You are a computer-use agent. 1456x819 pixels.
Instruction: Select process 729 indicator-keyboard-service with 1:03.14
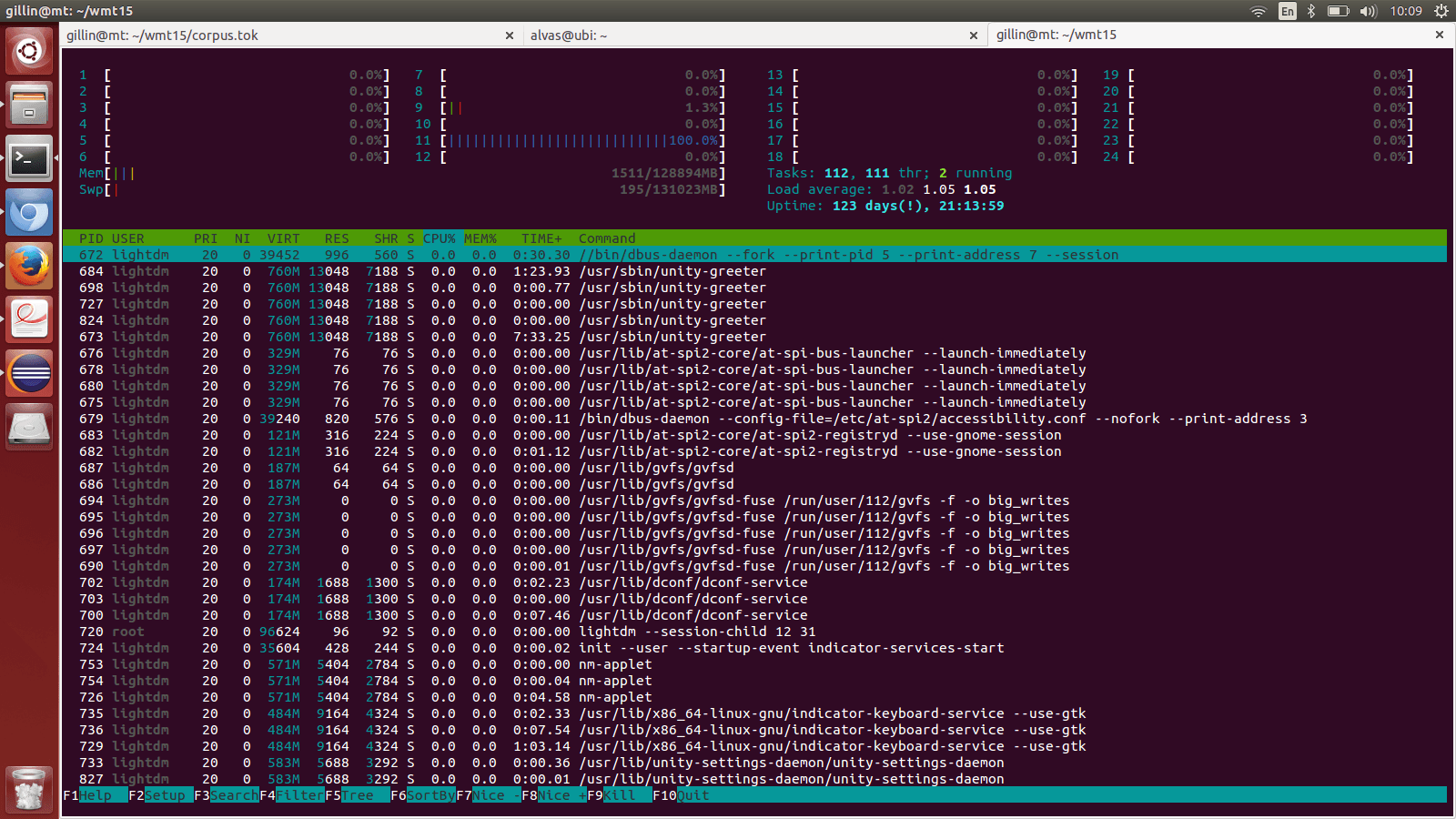click(754, 746)
